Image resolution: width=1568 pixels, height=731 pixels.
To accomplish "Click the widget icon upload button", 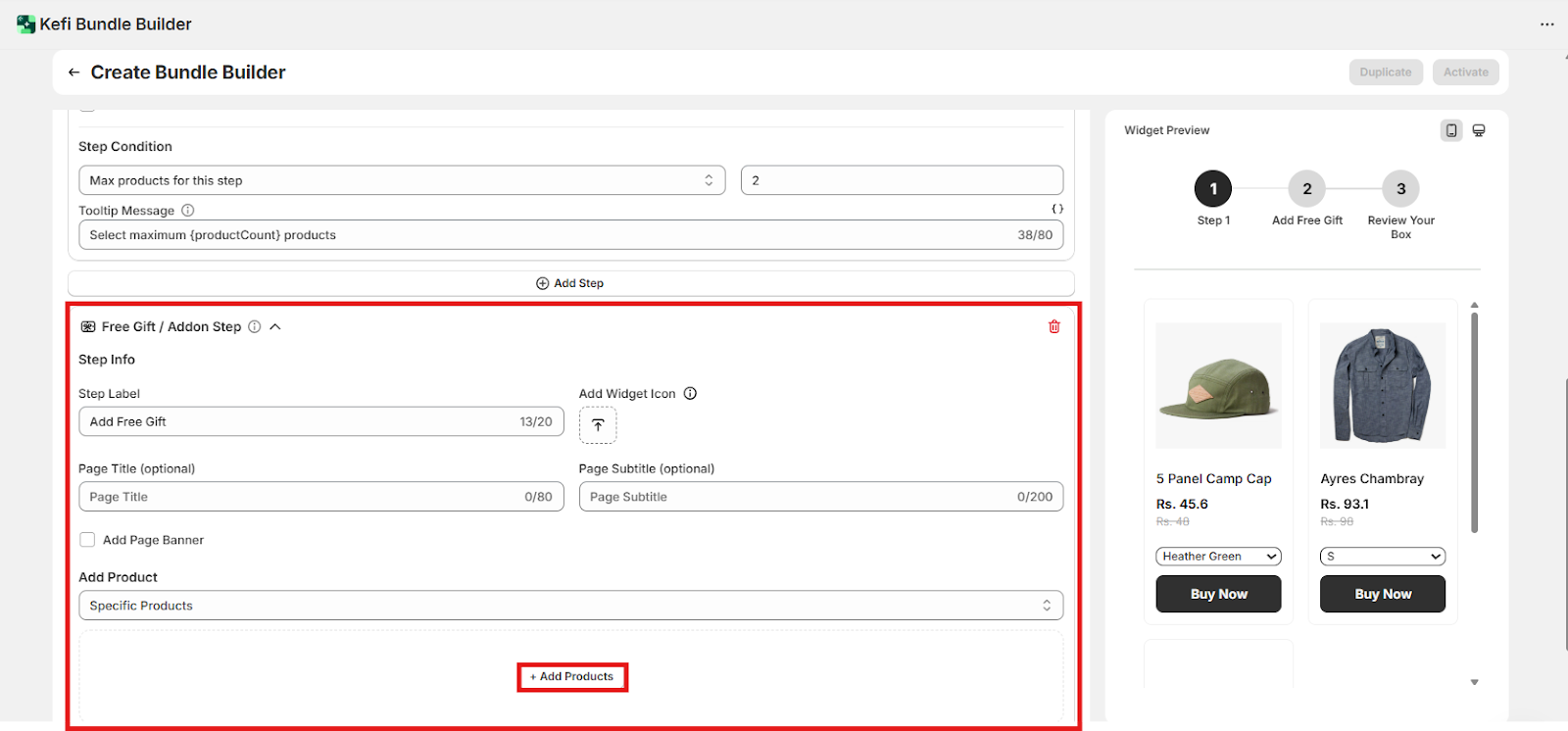I will [x=598, y=425].
